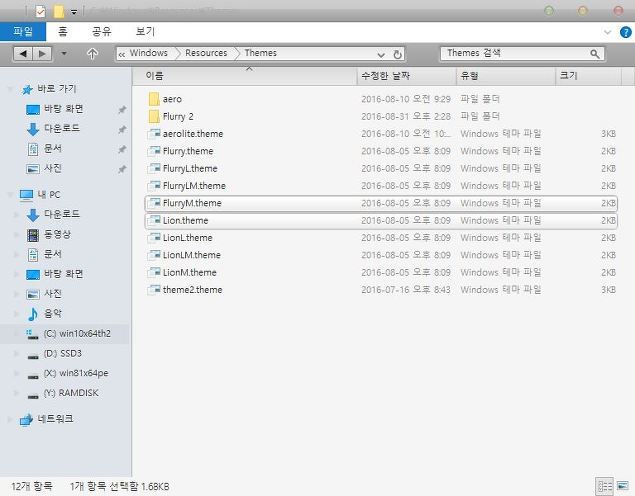Select 내 PC in navigation pane
This screenshot has height=496, width=635.
coord(49,195)
